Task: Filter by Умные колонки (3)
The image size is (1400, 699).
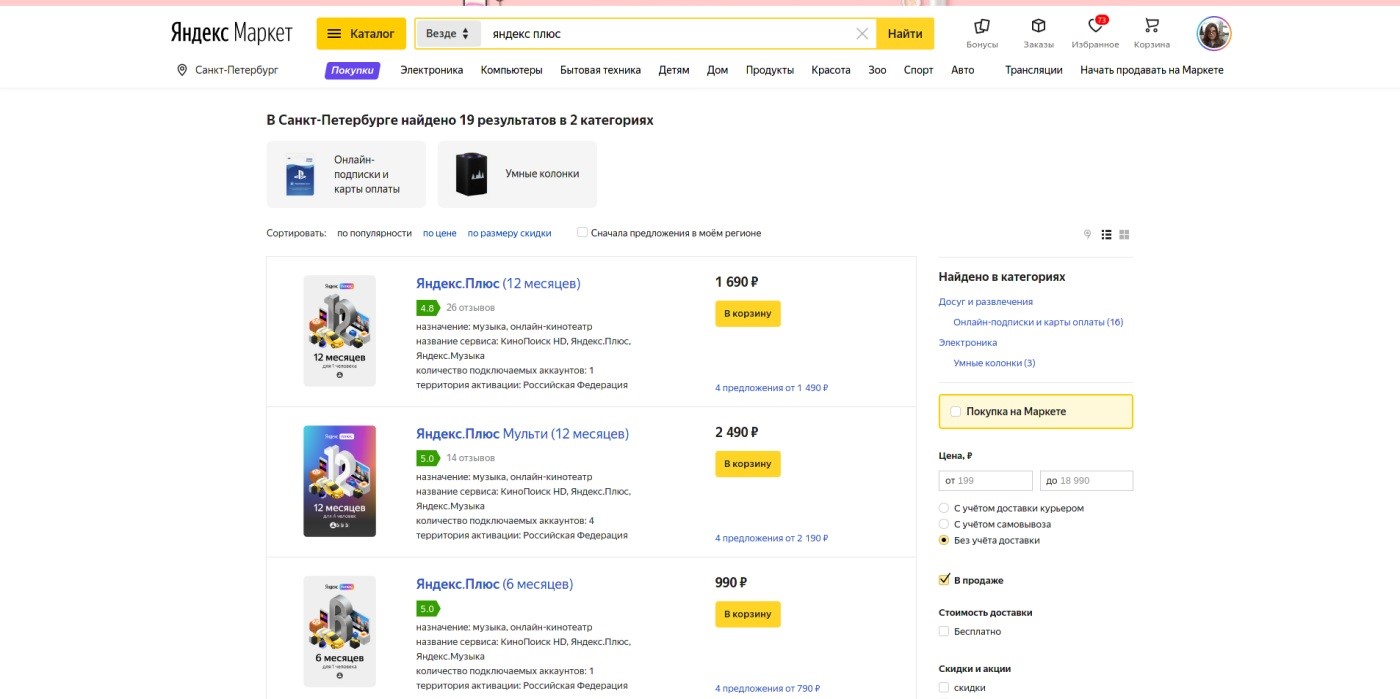Action: coord(994,363)
